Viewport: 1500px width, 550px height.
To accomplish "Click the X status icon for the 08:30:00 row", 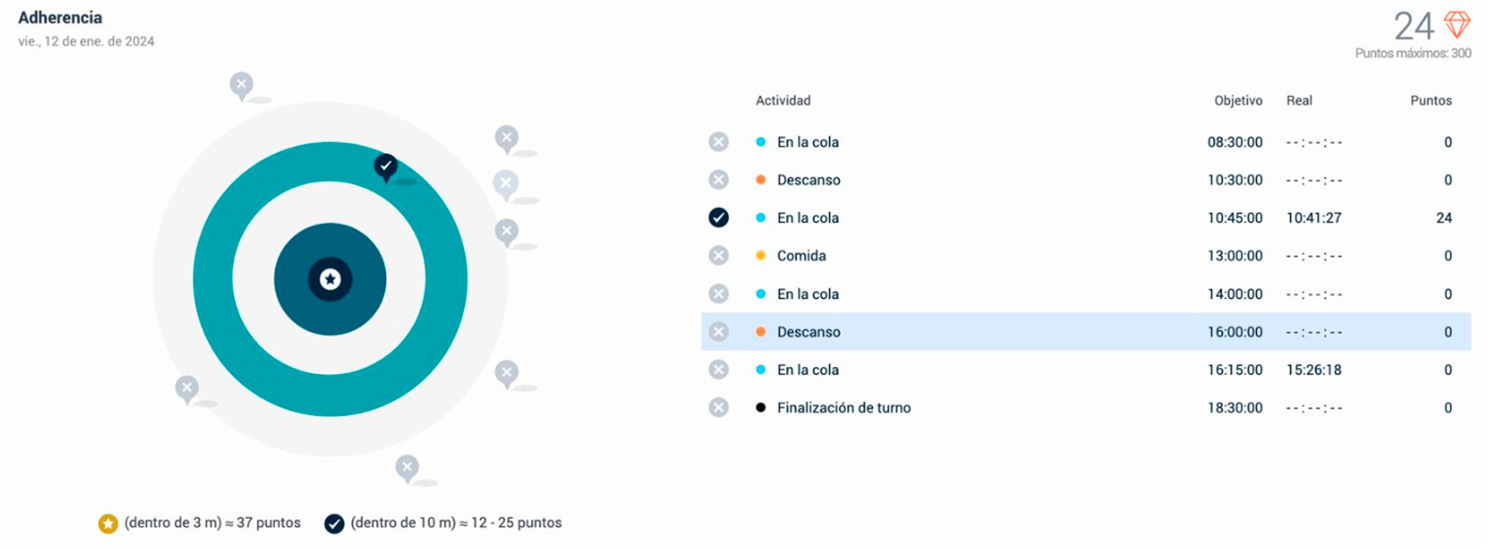I will click(718, 142).
